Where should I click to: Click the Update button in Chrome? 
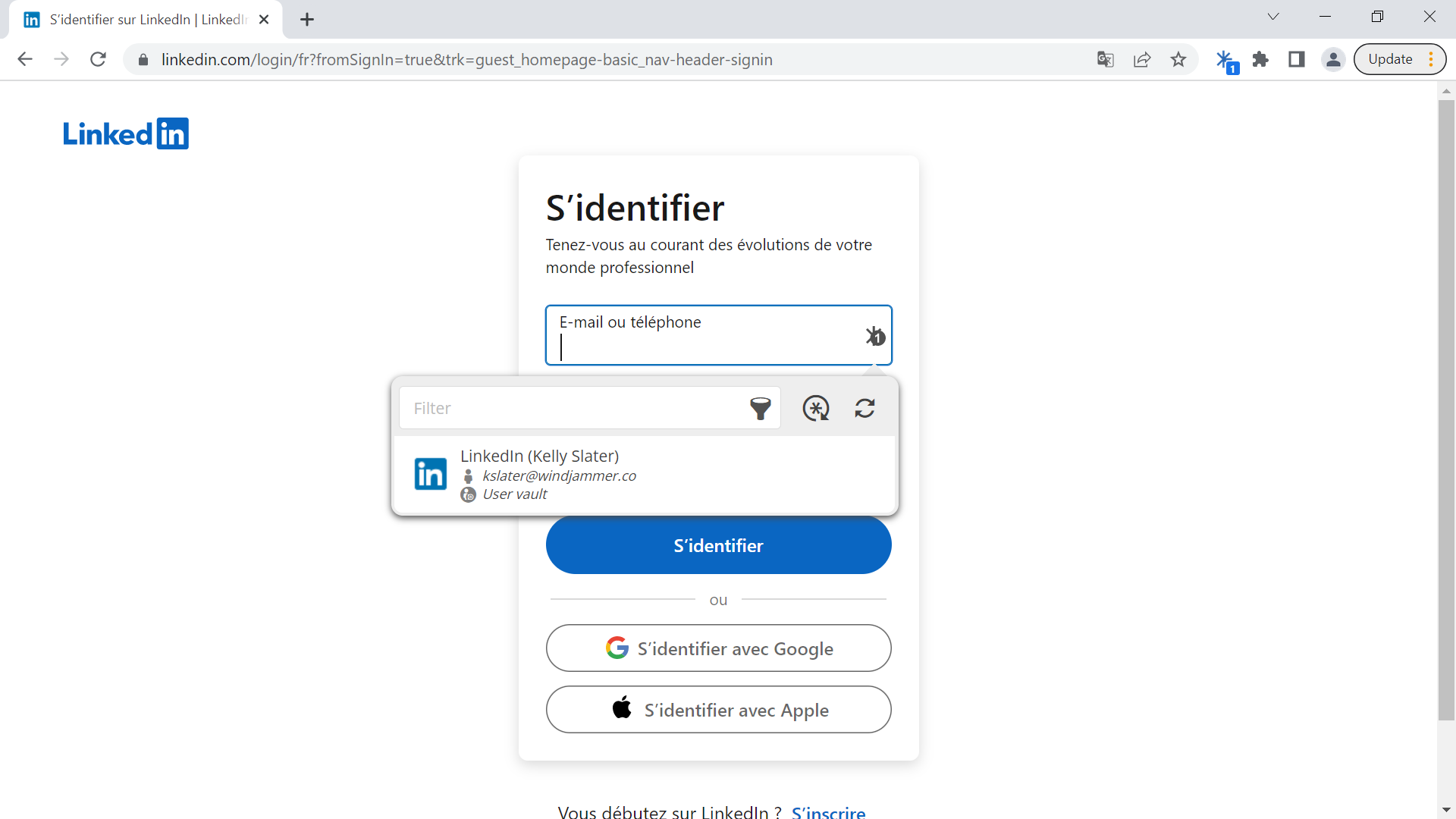click(1390, 59)
